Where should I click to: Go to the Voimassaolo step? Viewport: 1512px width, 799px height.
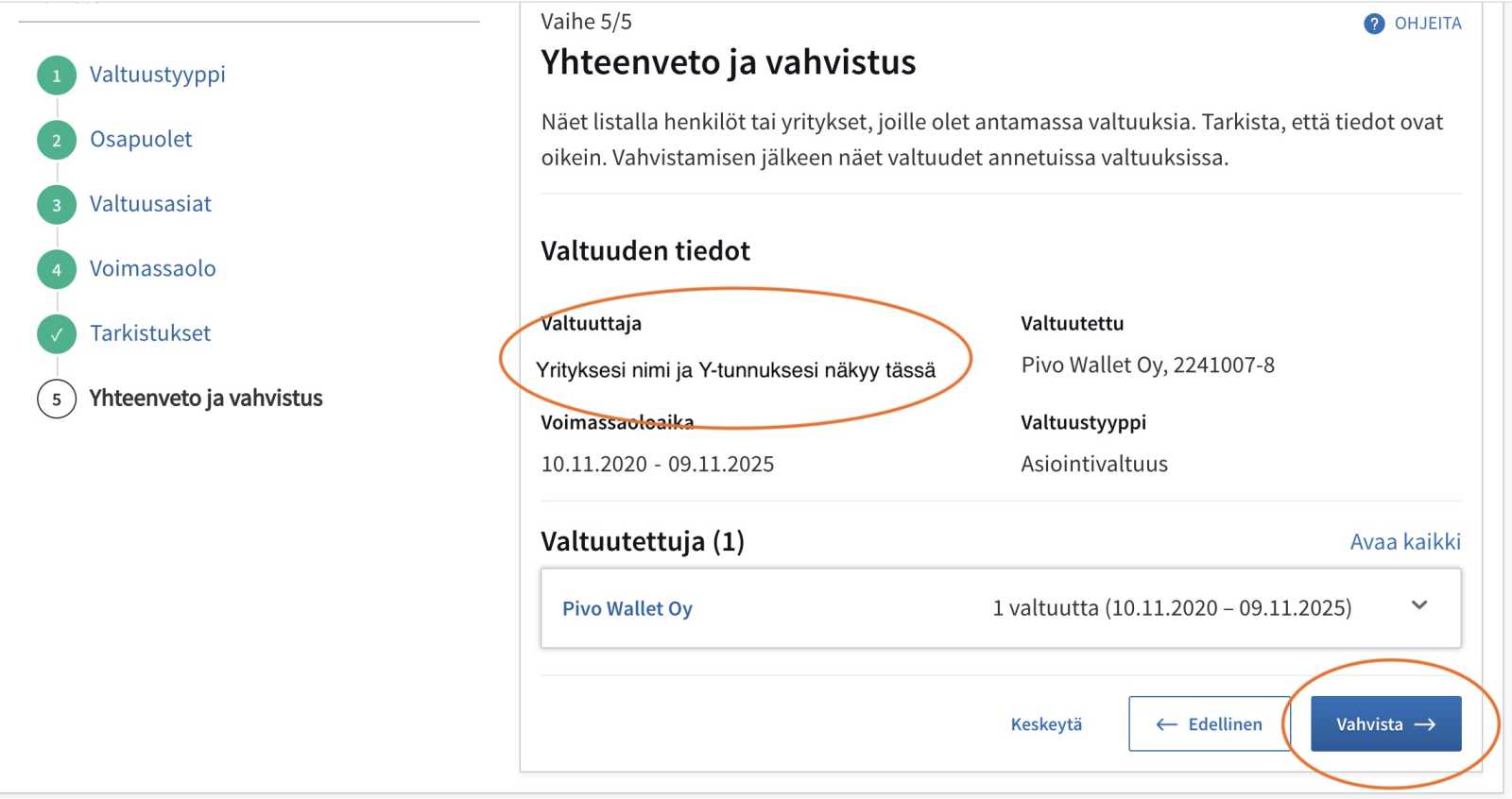point(152,268)
